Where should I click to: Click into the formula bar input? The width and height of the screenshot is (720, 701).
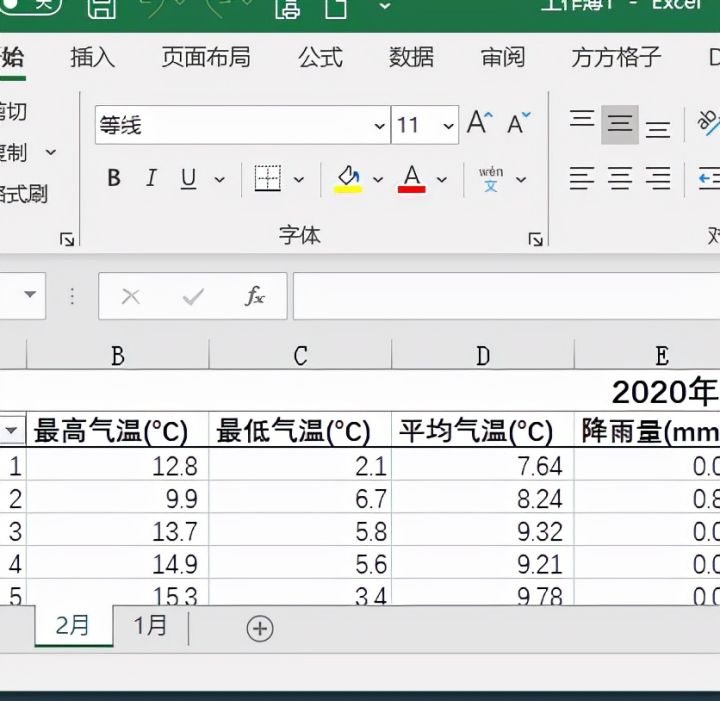506,296
